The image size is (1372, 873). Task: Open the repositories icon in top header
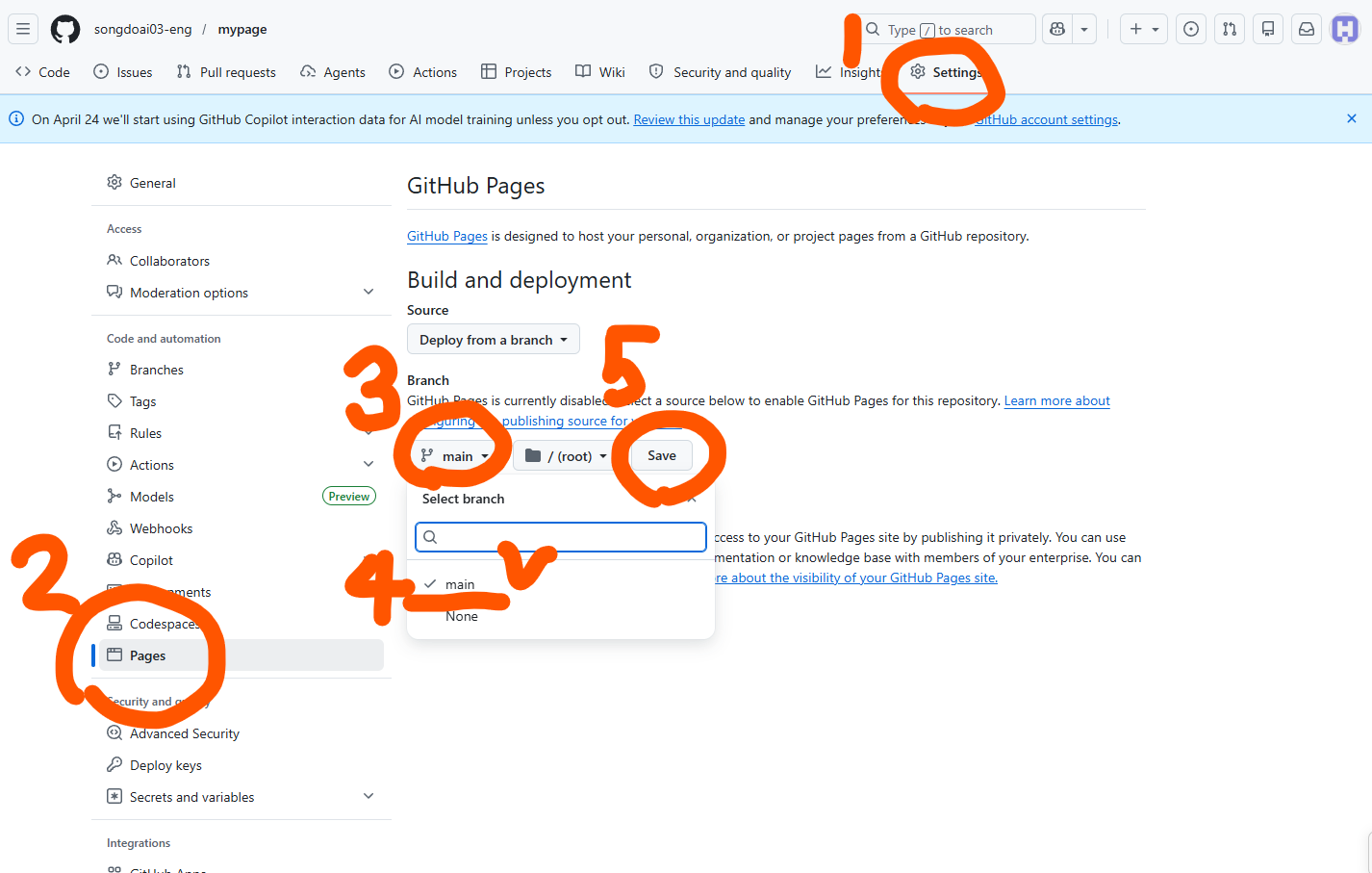tap(1268, 29)
